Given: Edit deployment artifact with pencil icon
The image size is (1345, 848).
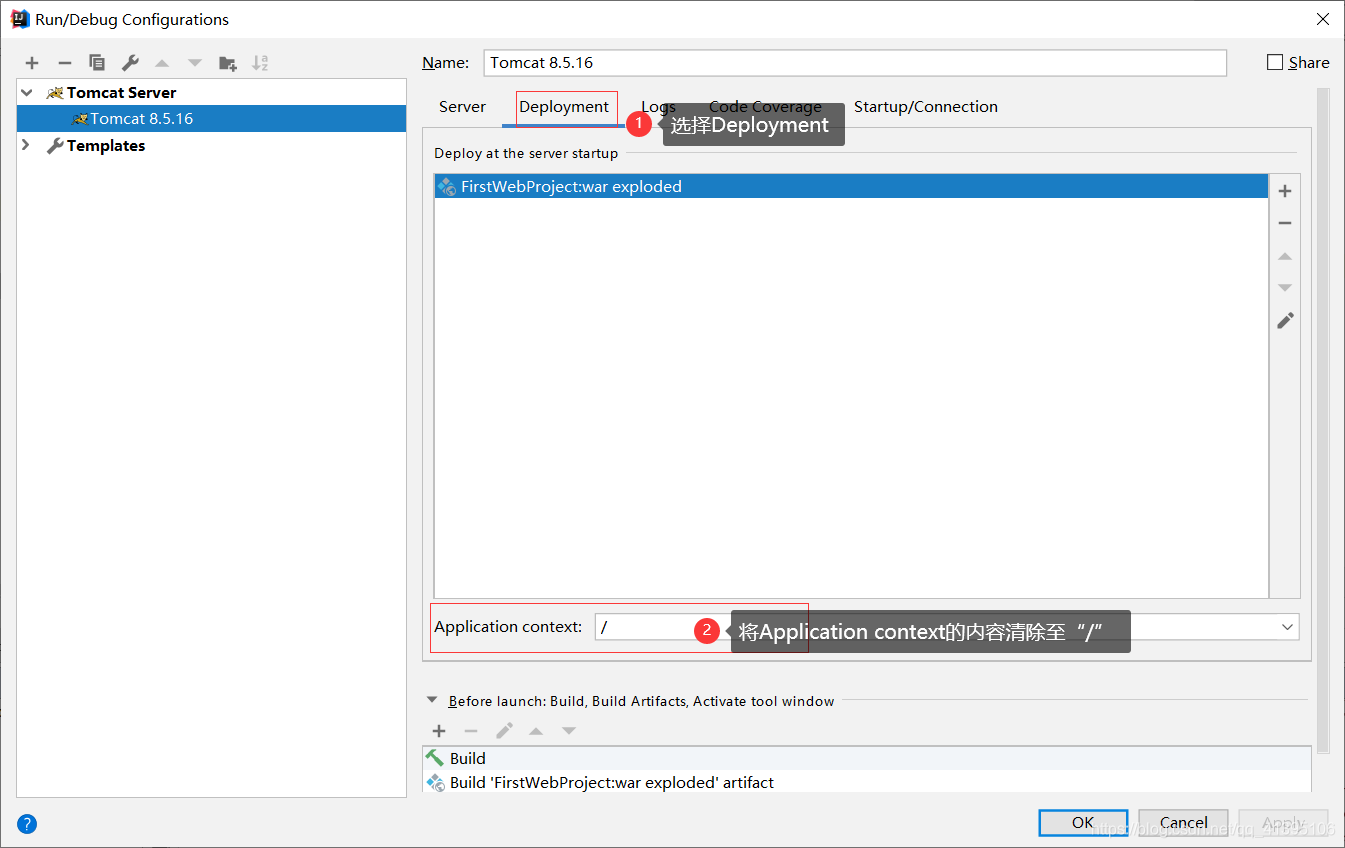Looking at the screenshot, I should 1285,320.
